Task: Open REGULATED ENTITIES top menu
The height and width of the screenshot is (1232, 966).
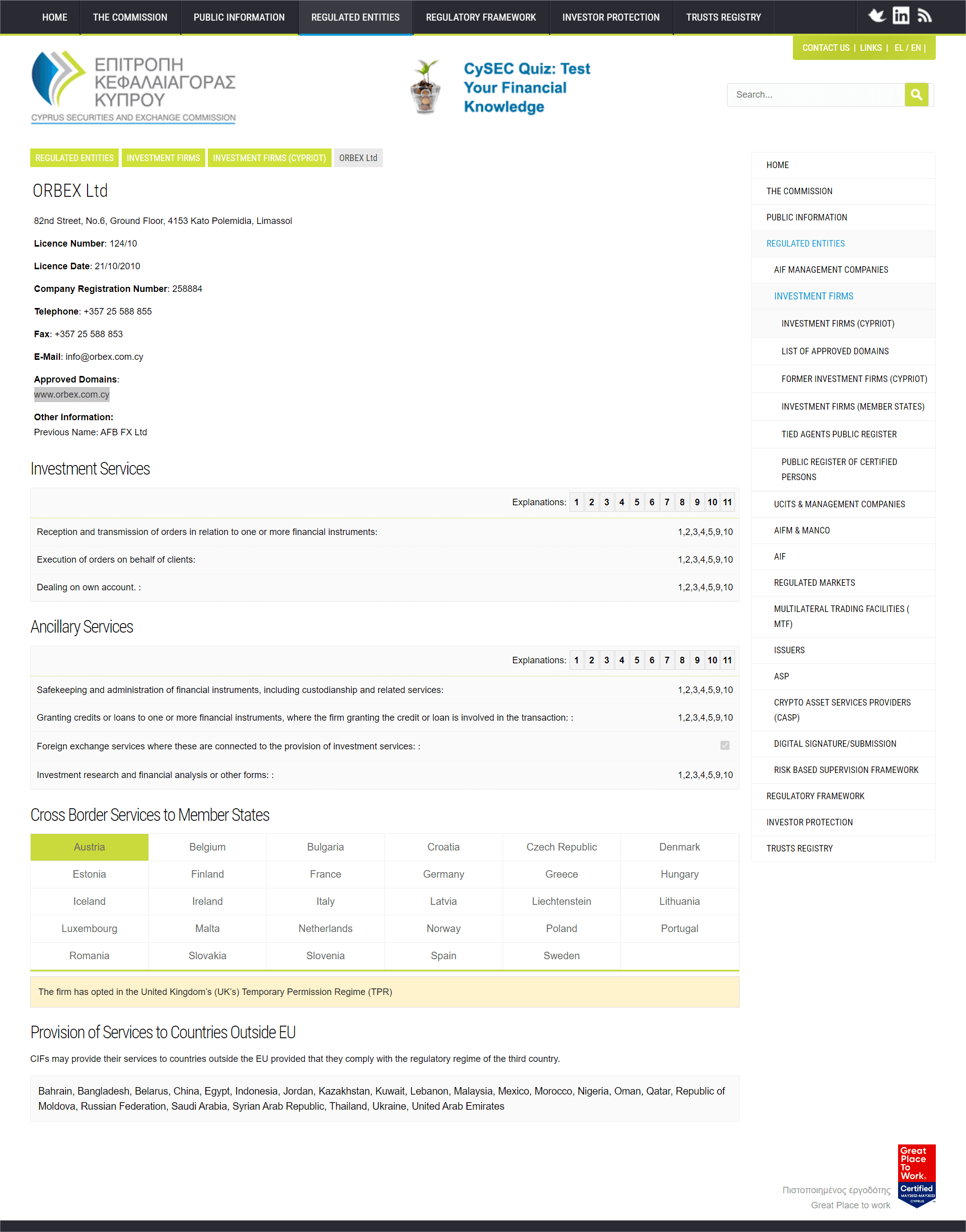Action: 355,17
